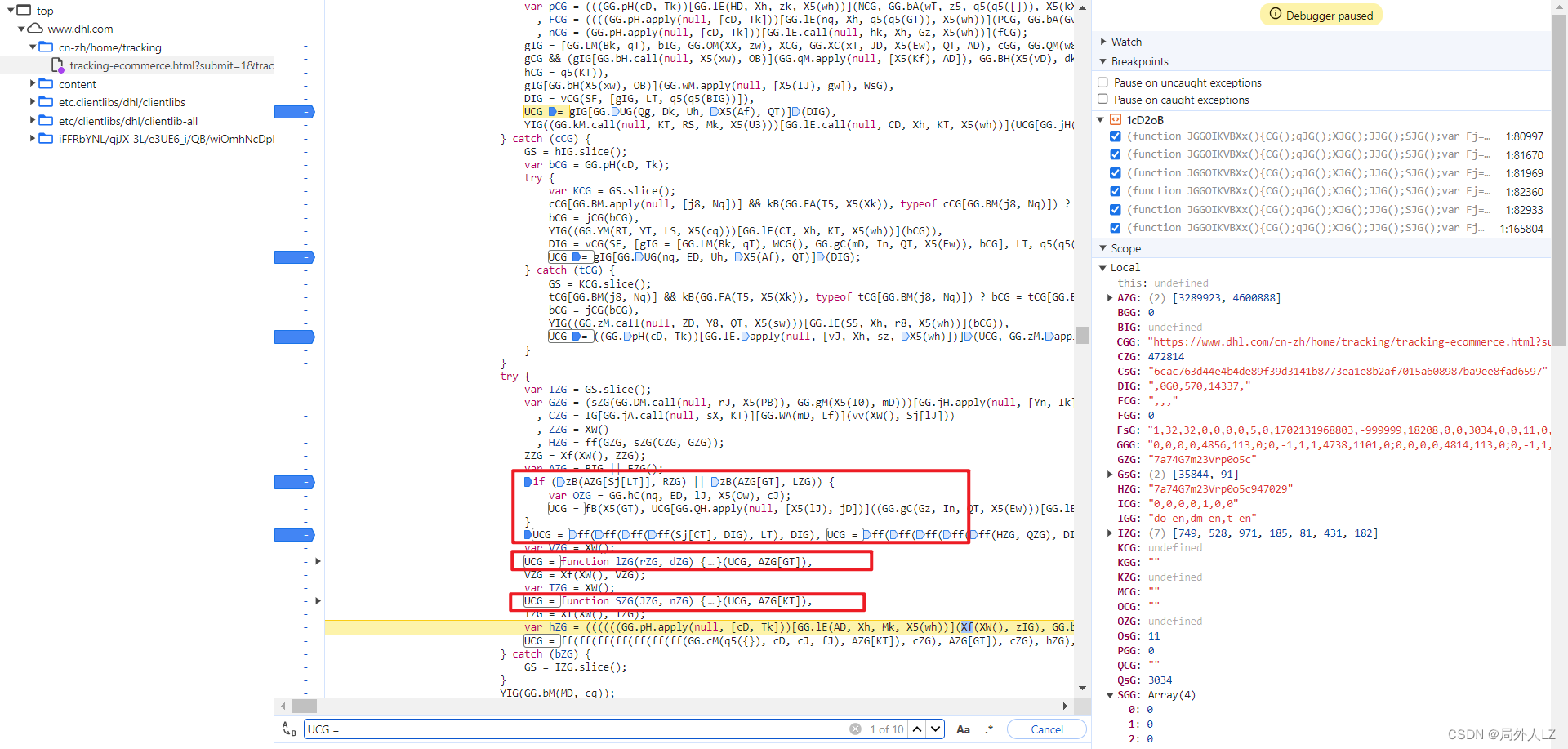Expand the AZG array variable
This screenshot has width=1568, height=749.
click(1110, 298)
